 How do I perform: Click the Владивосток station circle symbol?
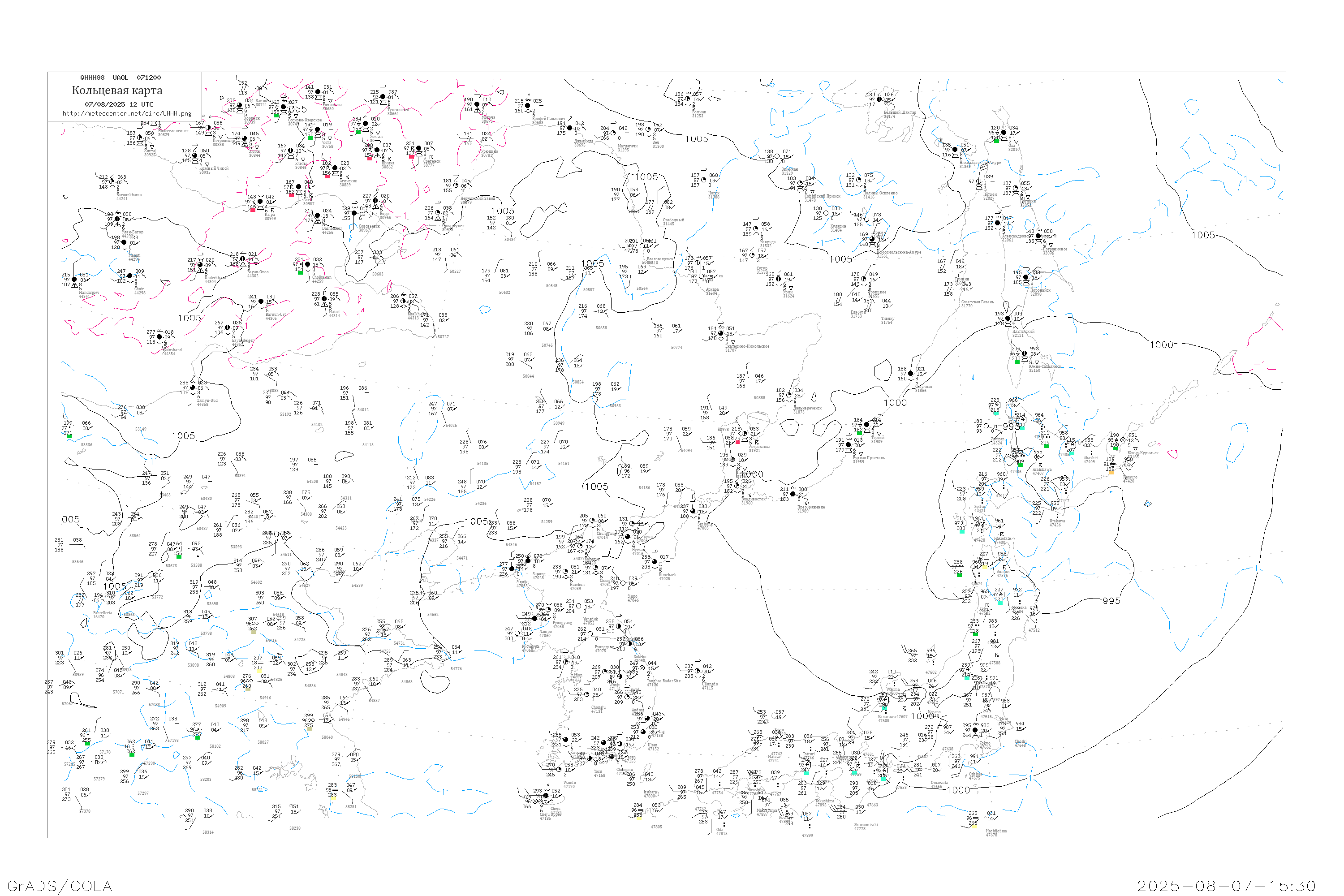pyautogui.click(x=737, y=486)
